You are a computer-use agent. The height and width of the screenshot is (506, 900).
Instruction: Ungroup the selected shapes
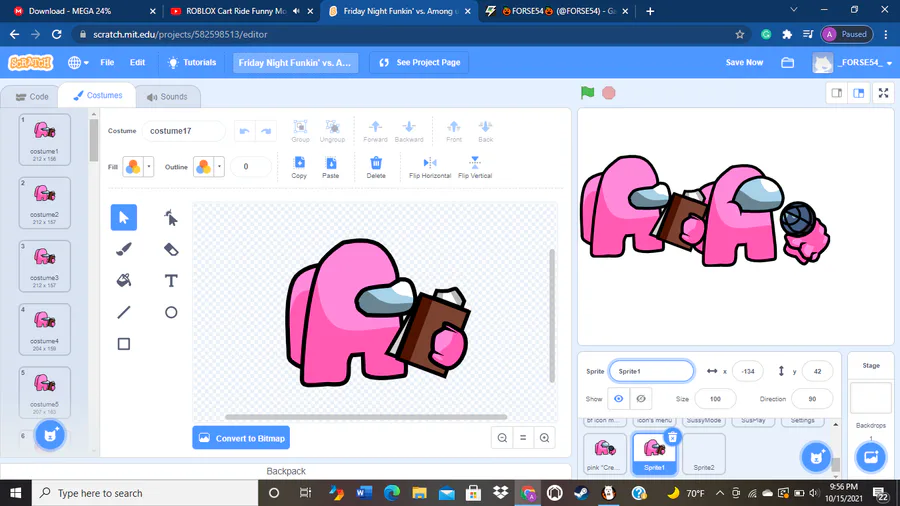pos(332,131)
